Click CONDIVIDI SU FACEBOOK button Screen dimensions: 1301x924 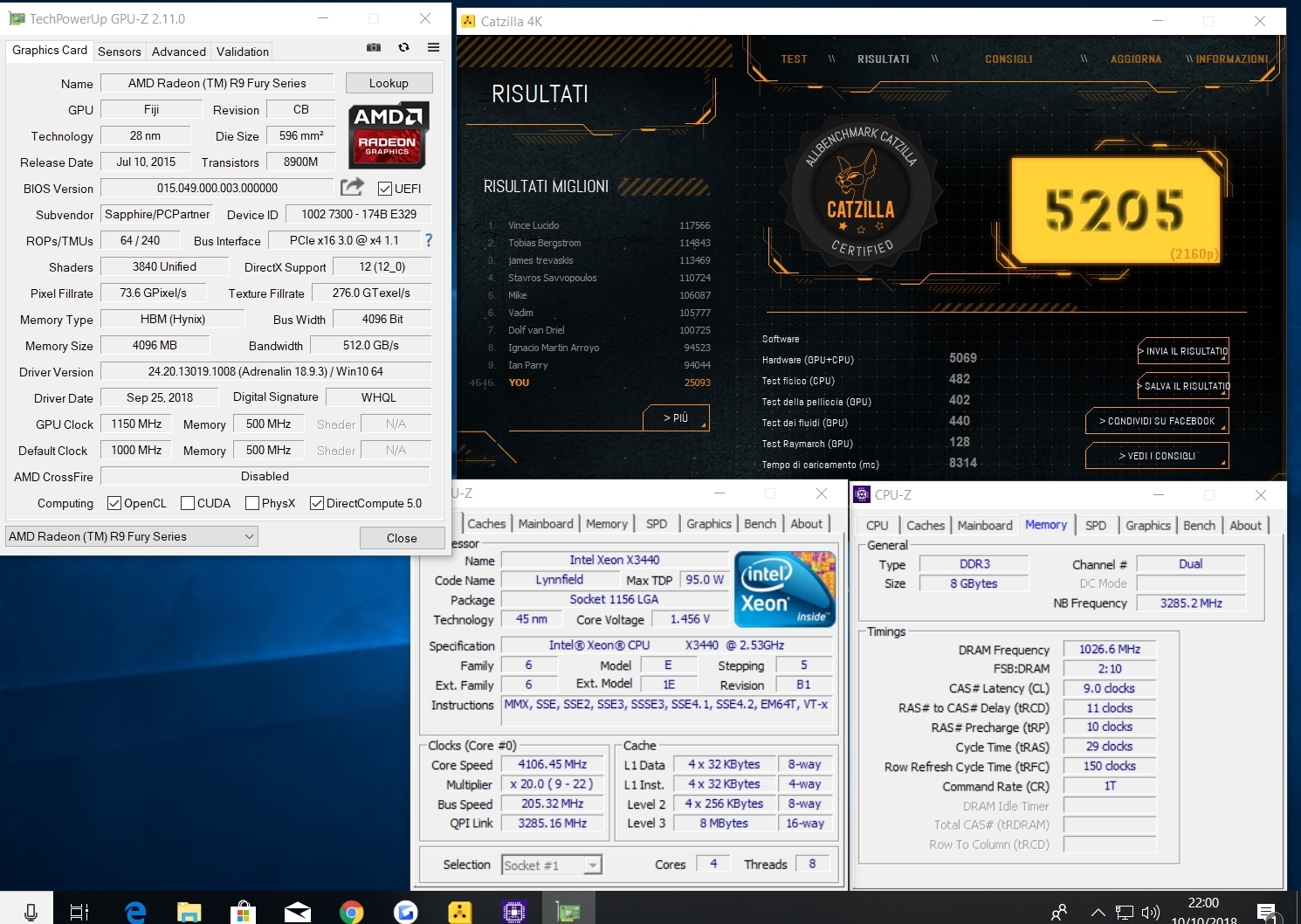[1157, 421]
